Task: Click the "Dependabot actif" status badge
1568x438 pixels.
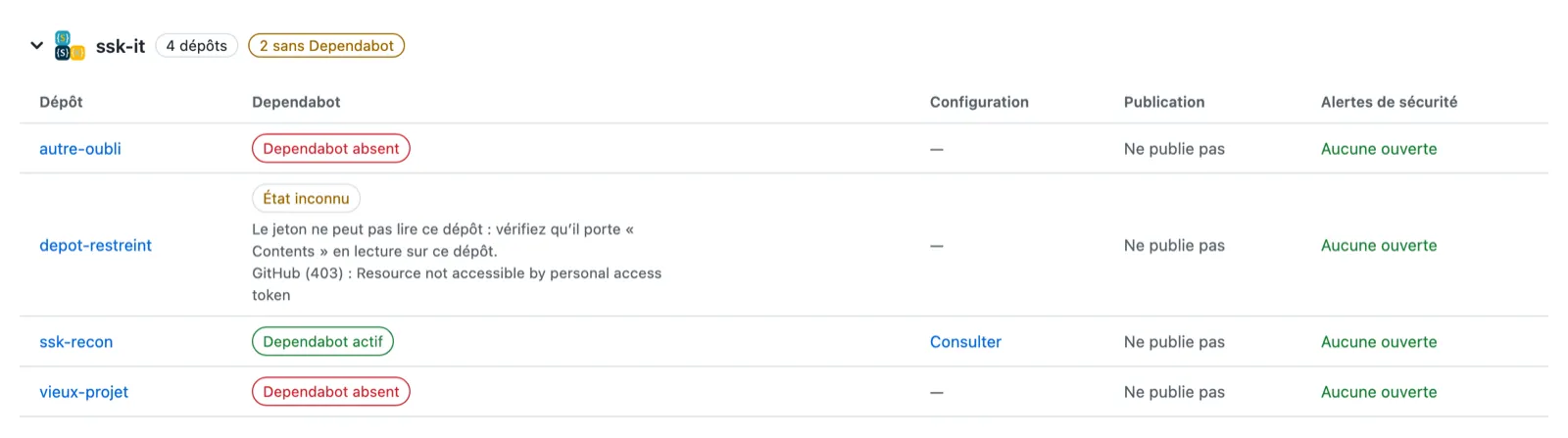Action: (322, 342)
